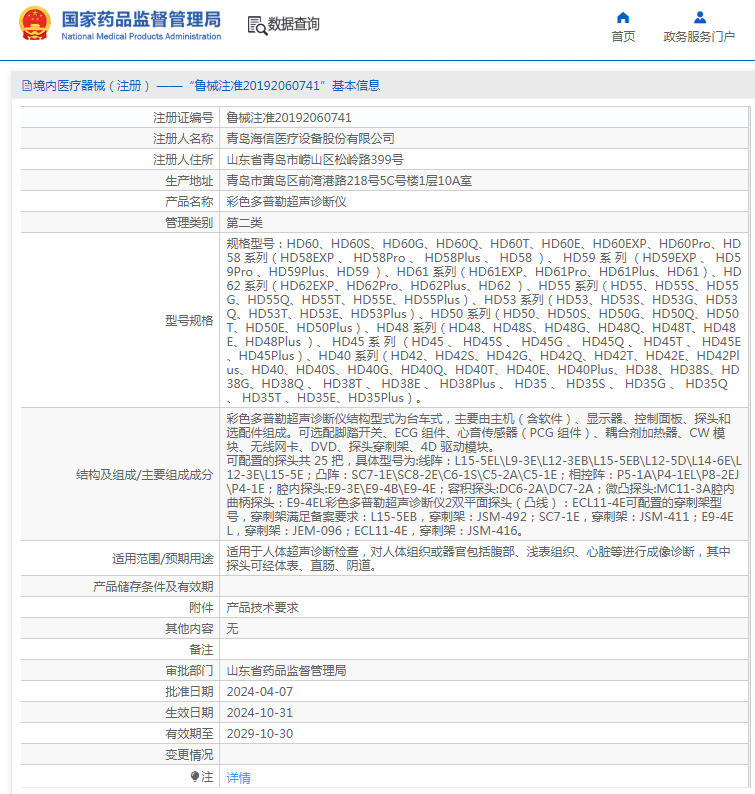
Task: Open 政务服务门户 link text
Action: coord(699,36)
